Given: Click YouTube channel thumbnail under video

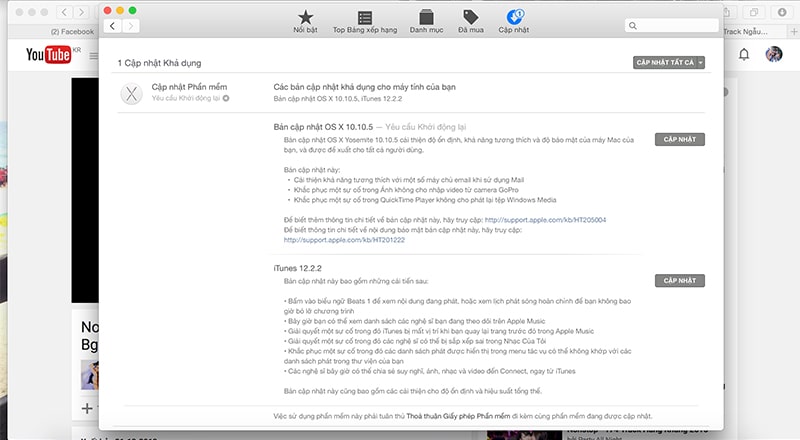Looking at the screenshot, I should coord(90,375).
